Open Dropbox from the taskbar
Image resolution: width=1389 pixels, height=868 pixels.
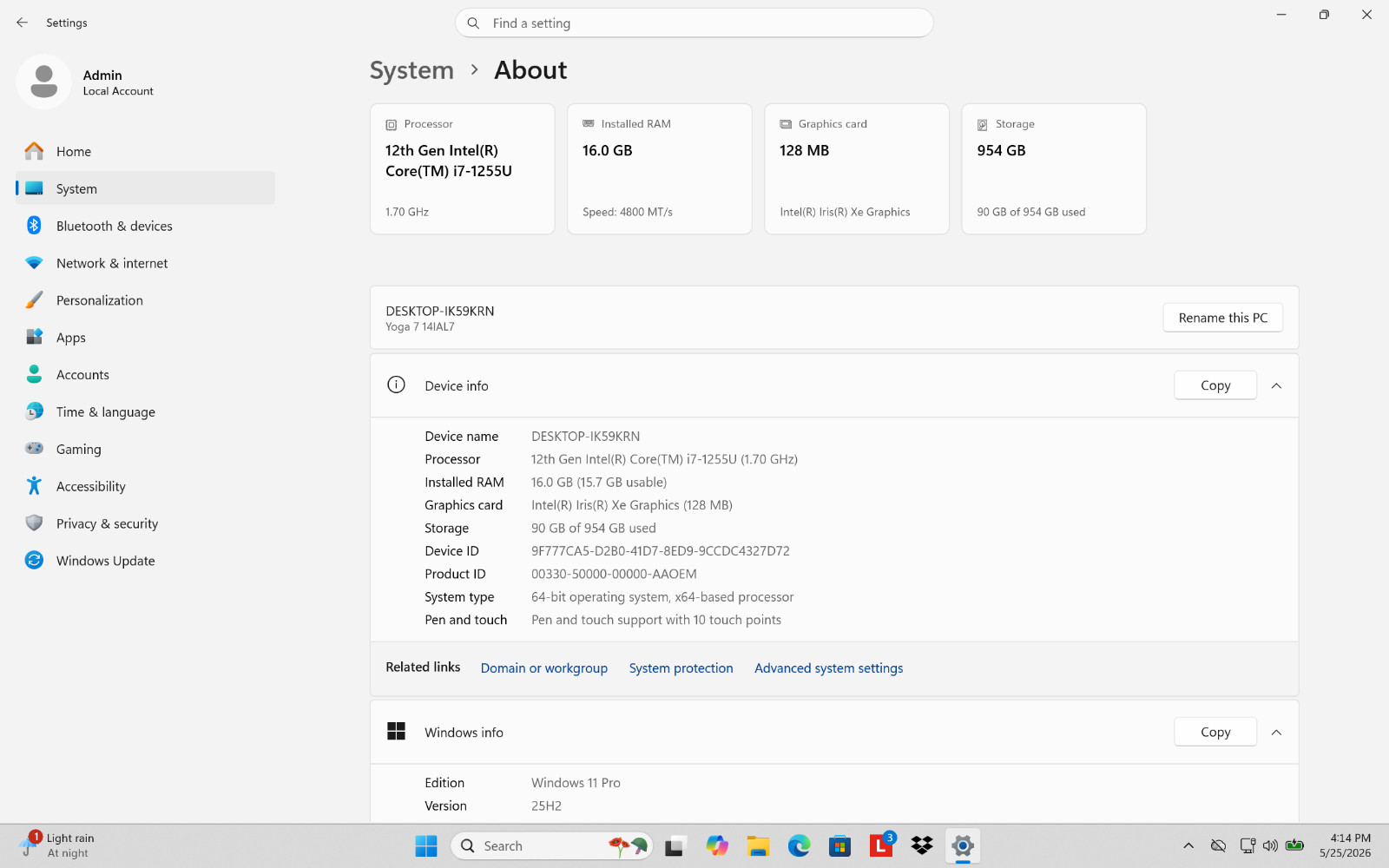point(922,845)
